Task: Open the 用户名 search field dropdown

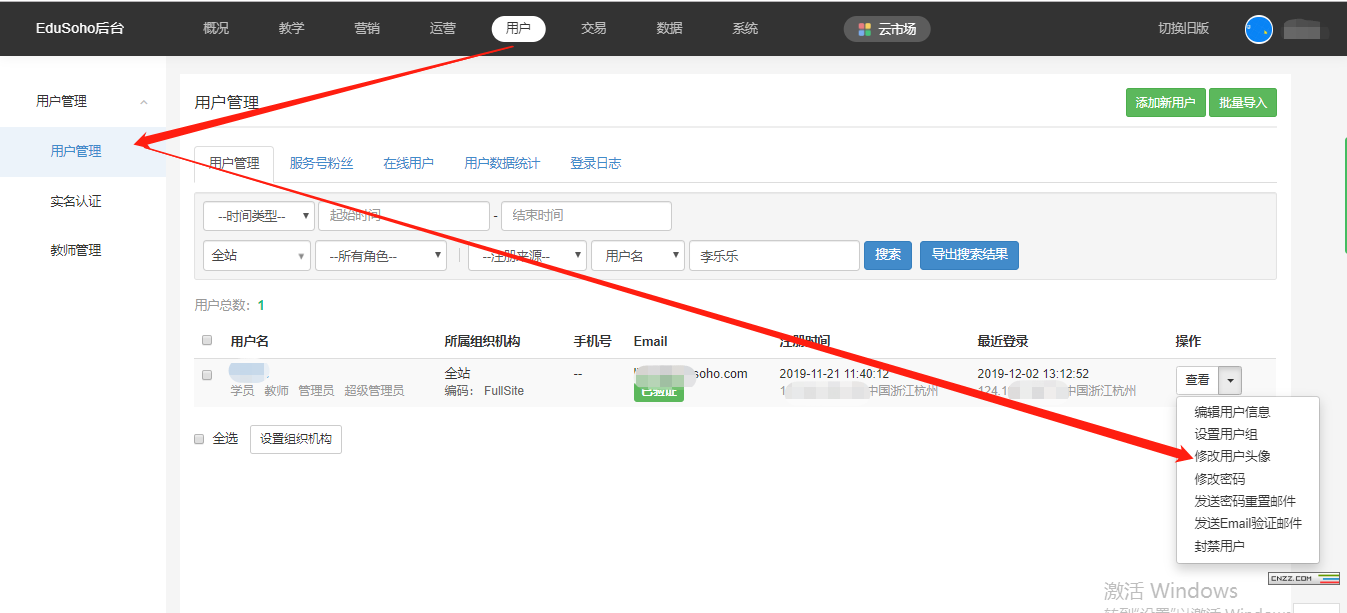Action: (x=637, y=256)
